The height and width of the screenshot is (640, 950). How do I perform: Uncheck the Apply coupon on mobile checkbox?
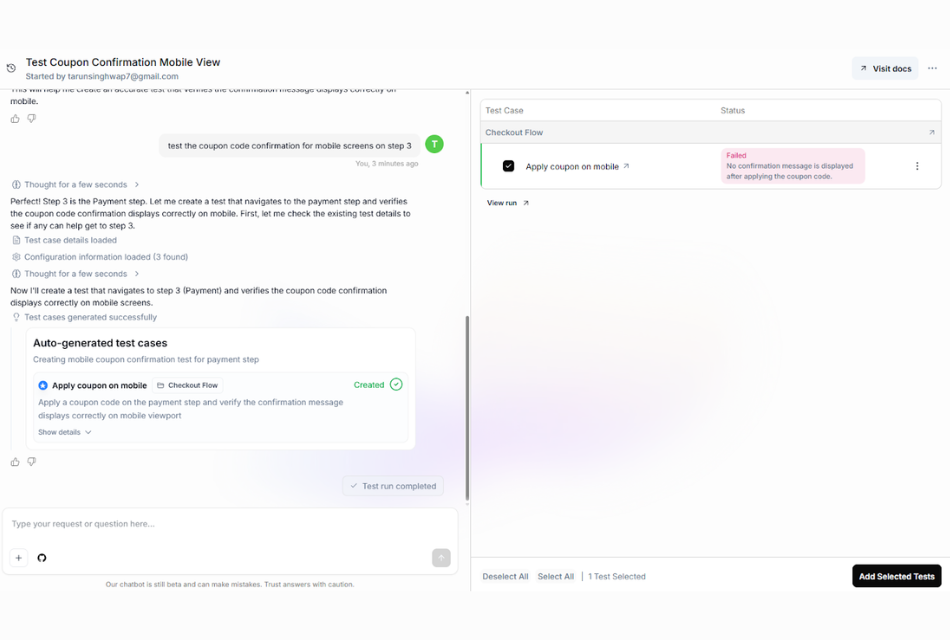(x=508, y=166)
